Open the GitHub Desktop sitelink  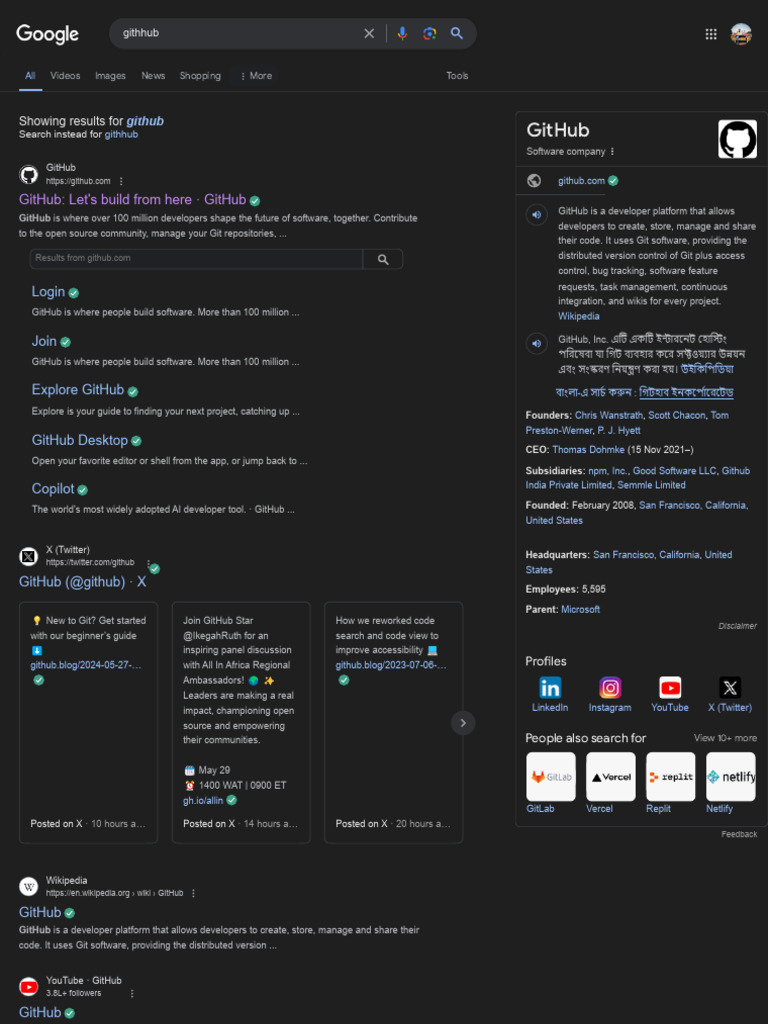click(80, 440)
